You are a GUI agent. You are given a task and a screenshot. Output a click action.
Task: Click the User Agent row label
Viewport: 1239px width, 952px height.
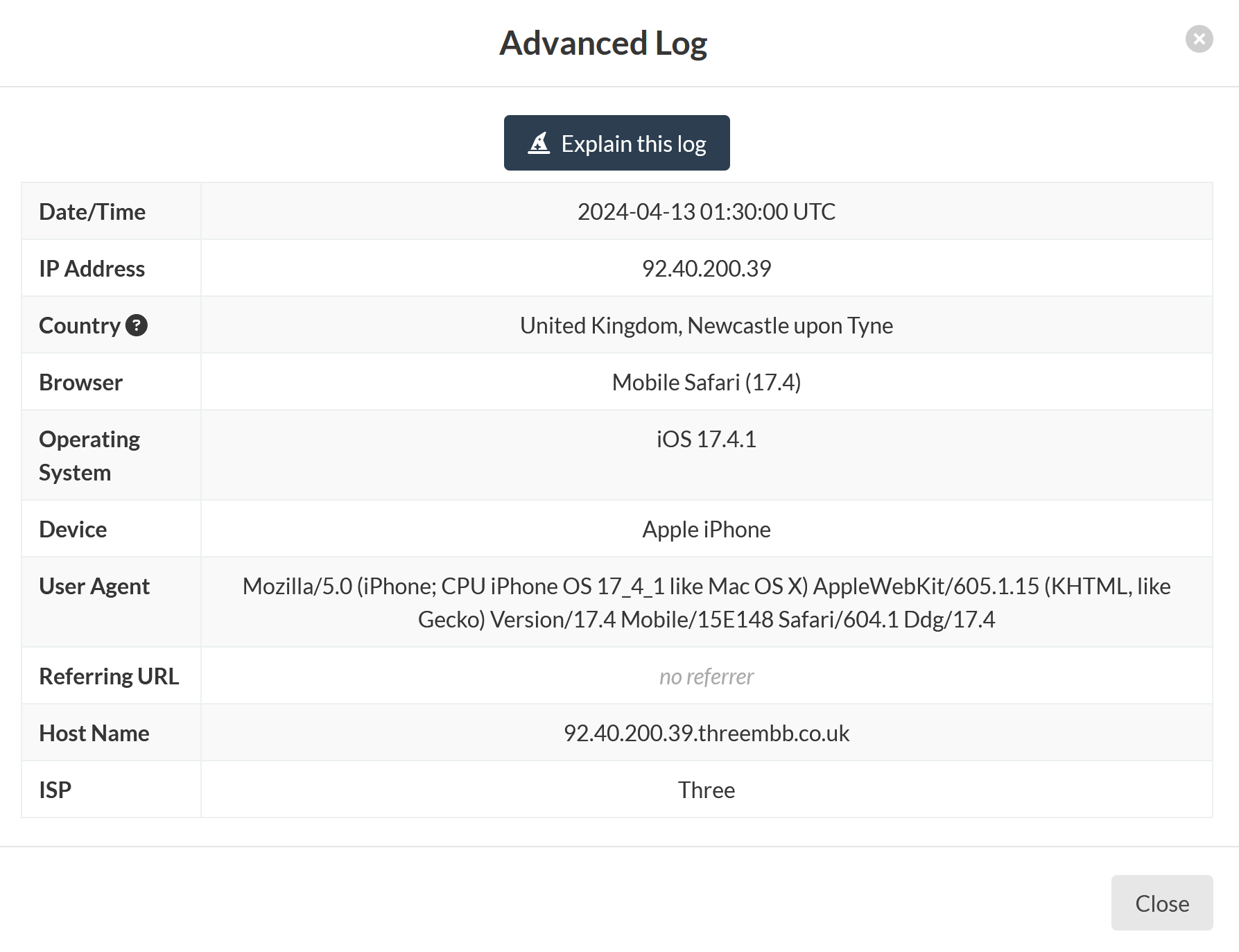click(x=94, y=586)
